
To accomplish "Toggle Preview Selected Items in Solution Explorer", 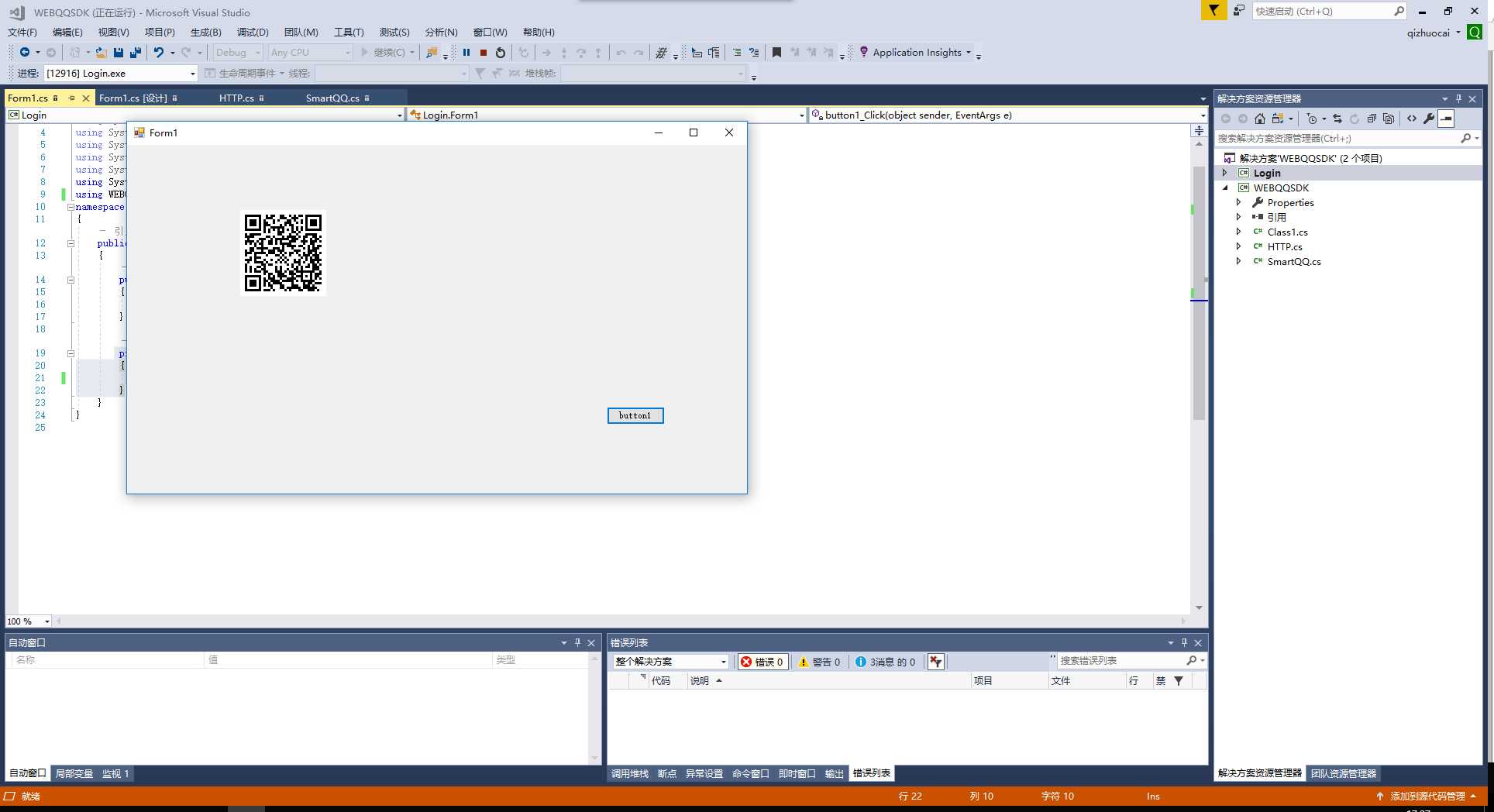I will pos(1446,119).
